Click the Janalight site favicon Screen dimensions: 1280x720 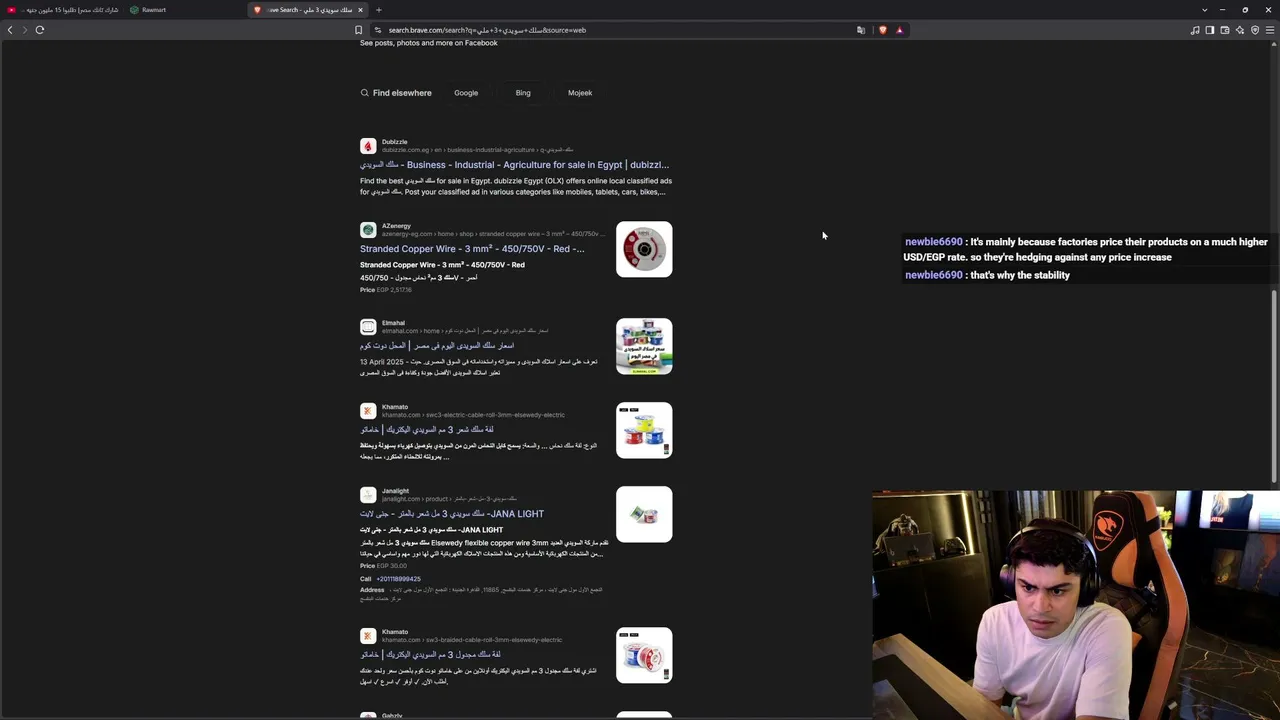click(x=368, y=495)
